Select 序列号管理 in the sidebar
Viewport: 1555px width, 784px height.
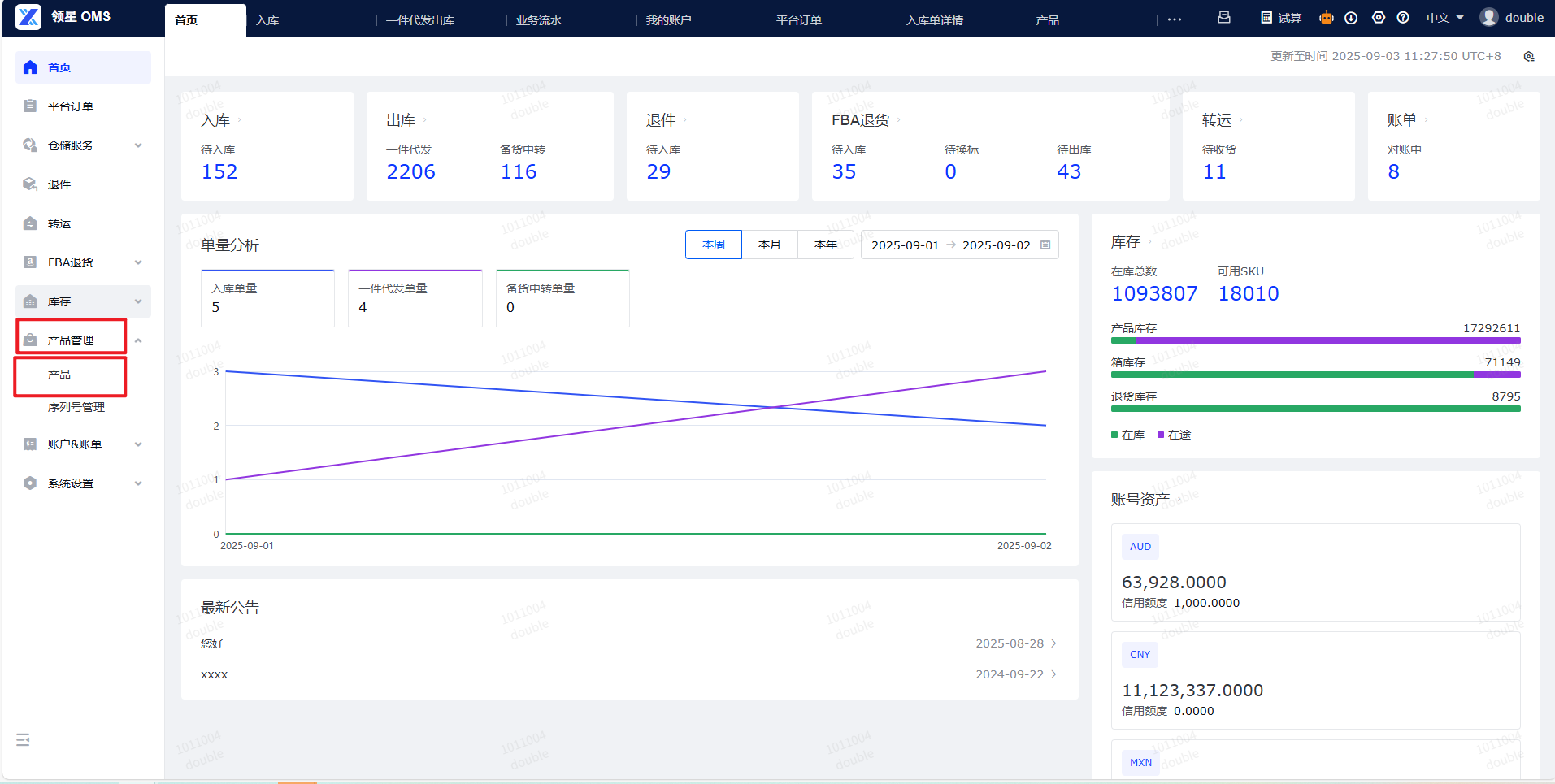(76, 407)
